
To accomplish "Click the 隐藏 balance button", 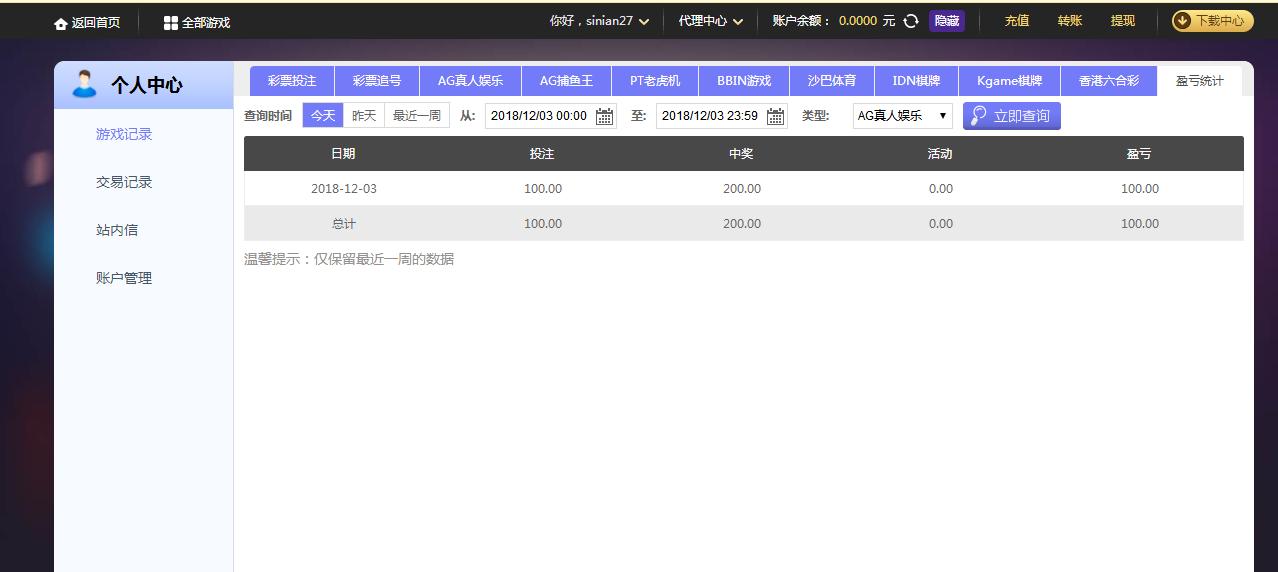I will [x=946, y=21].
